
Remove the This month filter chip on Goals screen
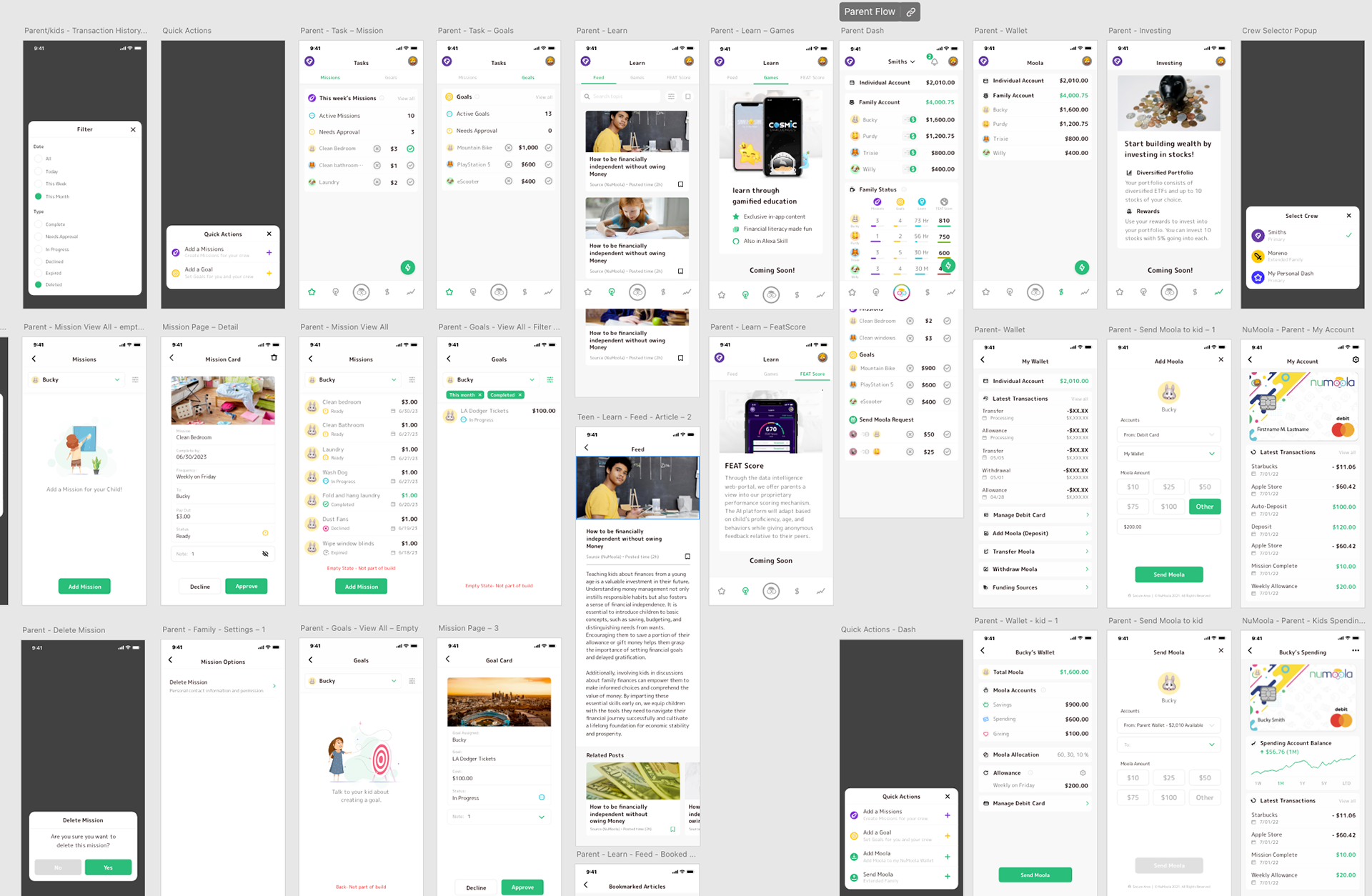click(479, 394)
